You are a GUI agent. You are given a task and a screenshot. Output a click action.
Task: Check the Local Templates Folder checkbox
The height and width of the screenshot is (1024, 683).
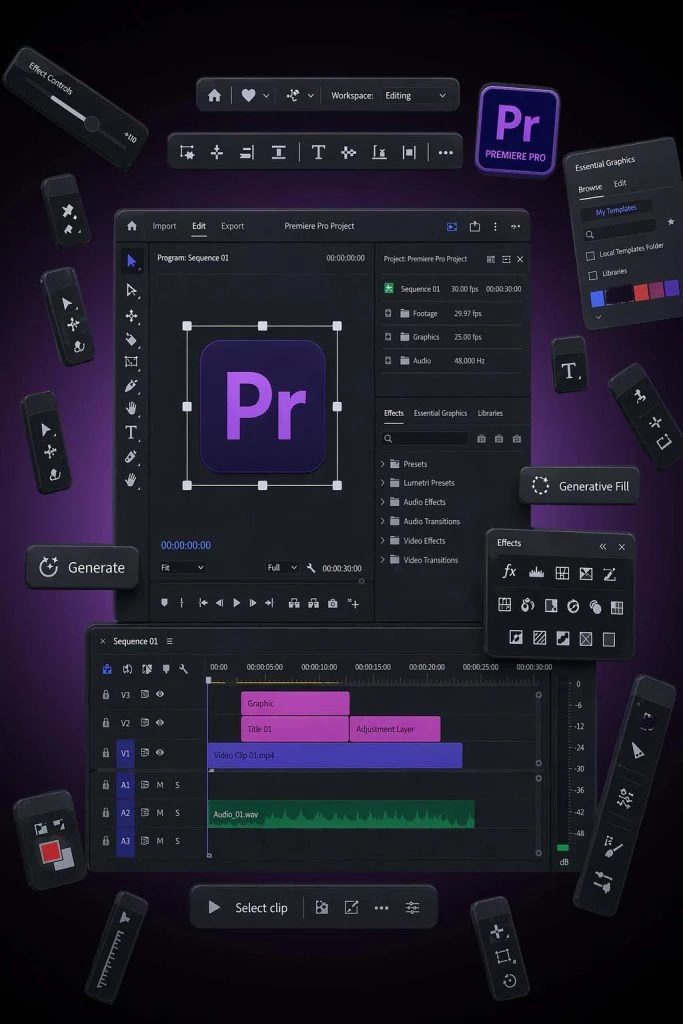(x=590, y=255)
